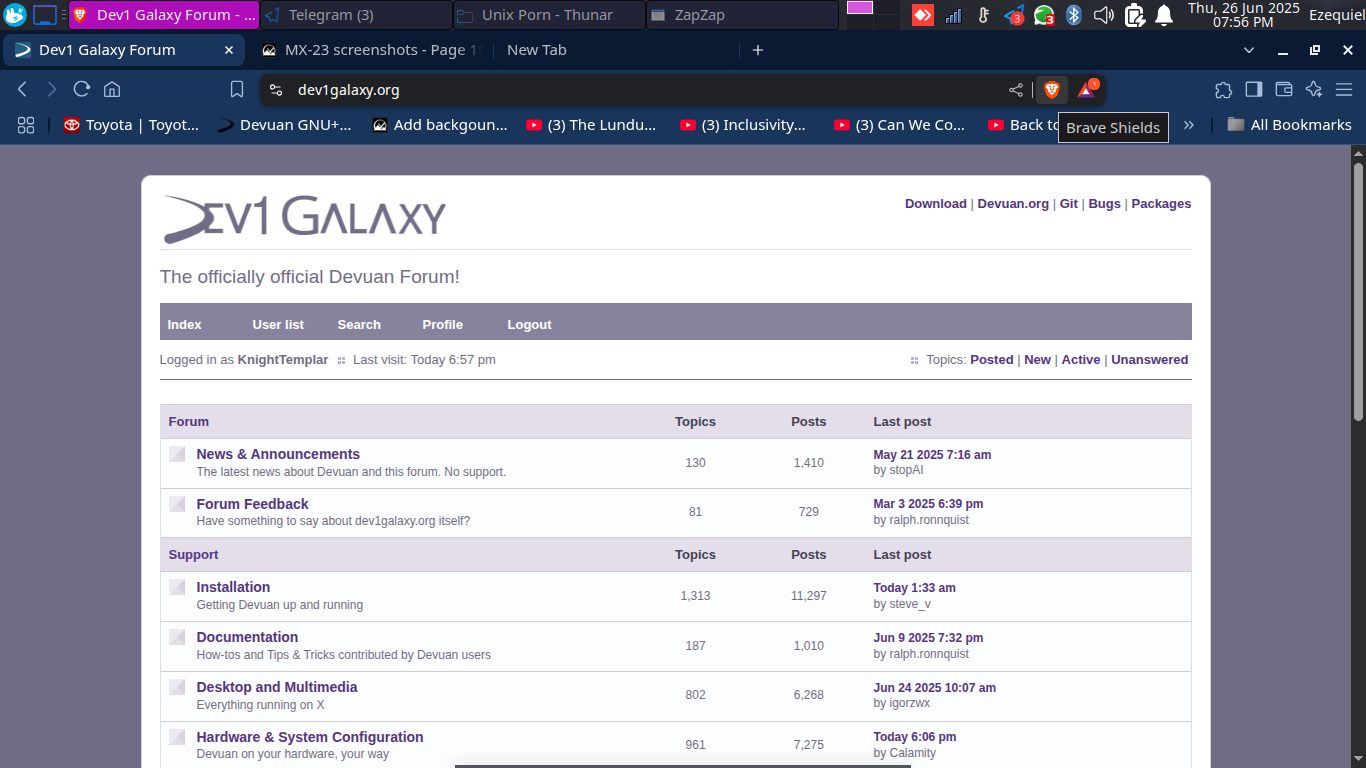This screenshot has height=768, width=1366.
Task: Expand hidden bookmarks overflow chevron
Action: 1189,125
